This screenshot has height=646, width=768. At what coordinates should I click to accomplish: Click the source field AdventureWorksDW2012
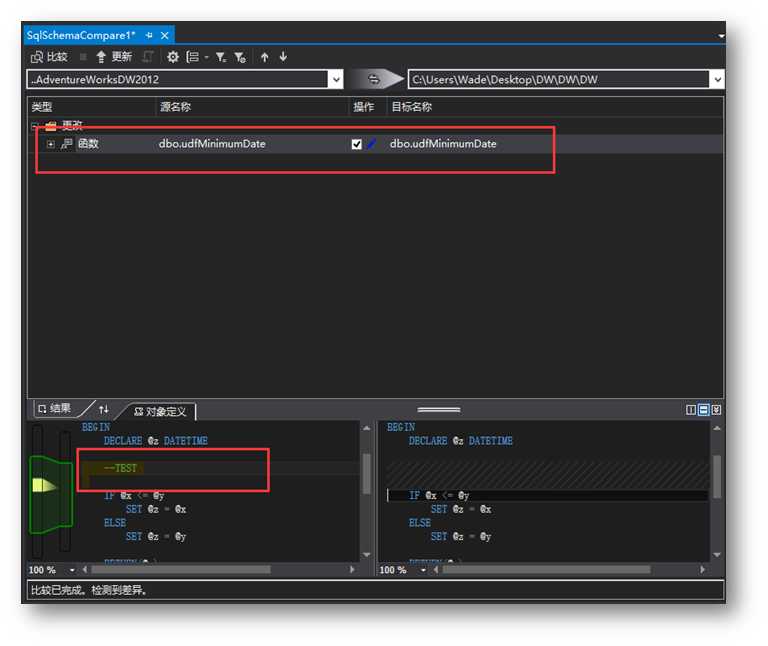point(177,79)
